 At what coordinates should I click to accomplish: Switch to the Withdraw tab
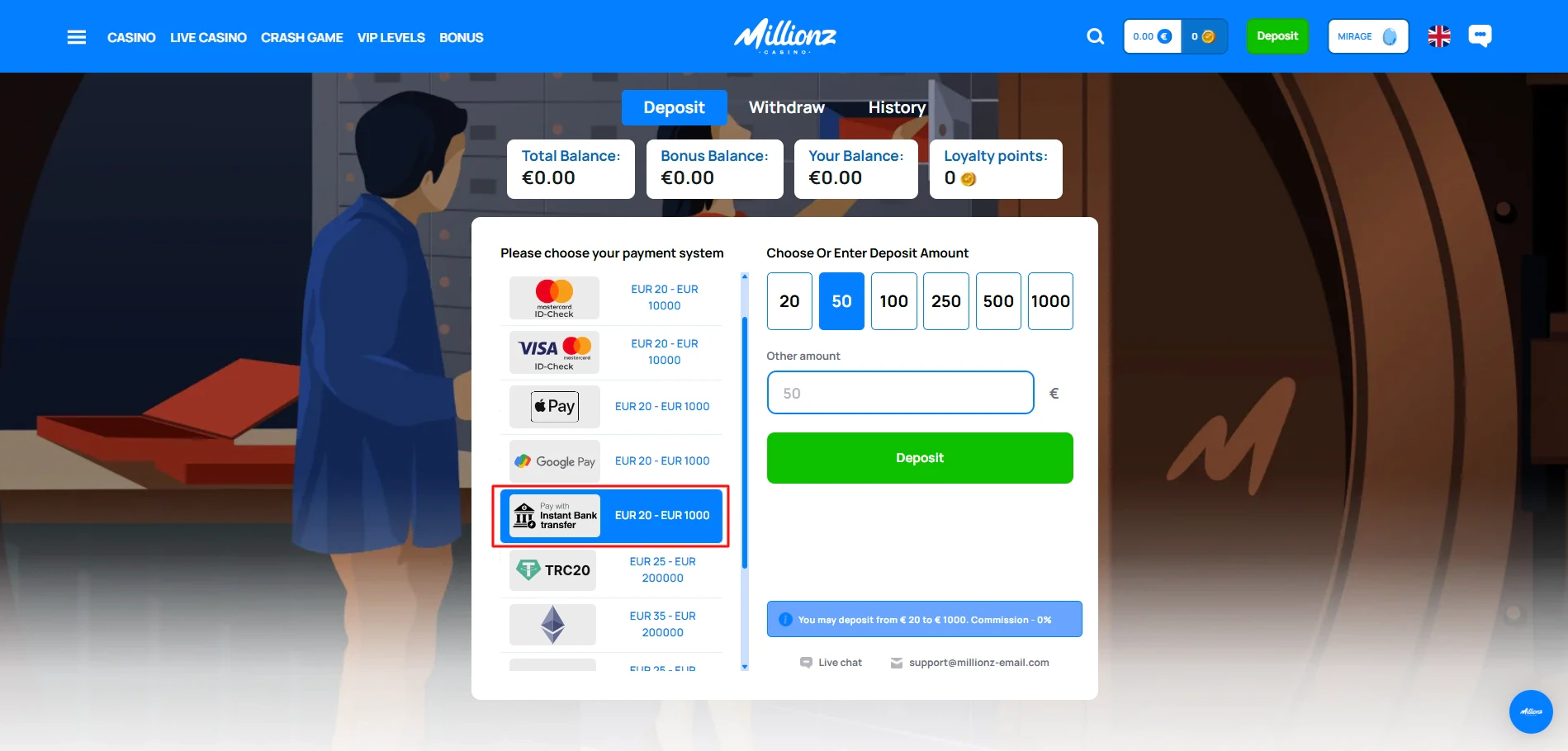[x=787, y=107]
